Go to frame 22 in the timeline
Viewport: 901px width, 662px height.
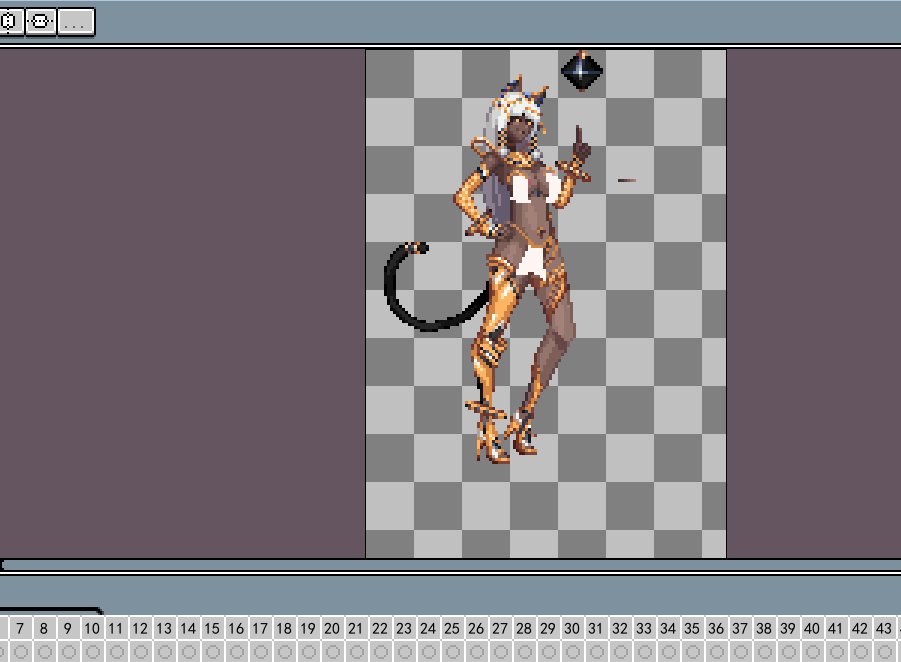(x=380, y=628)
